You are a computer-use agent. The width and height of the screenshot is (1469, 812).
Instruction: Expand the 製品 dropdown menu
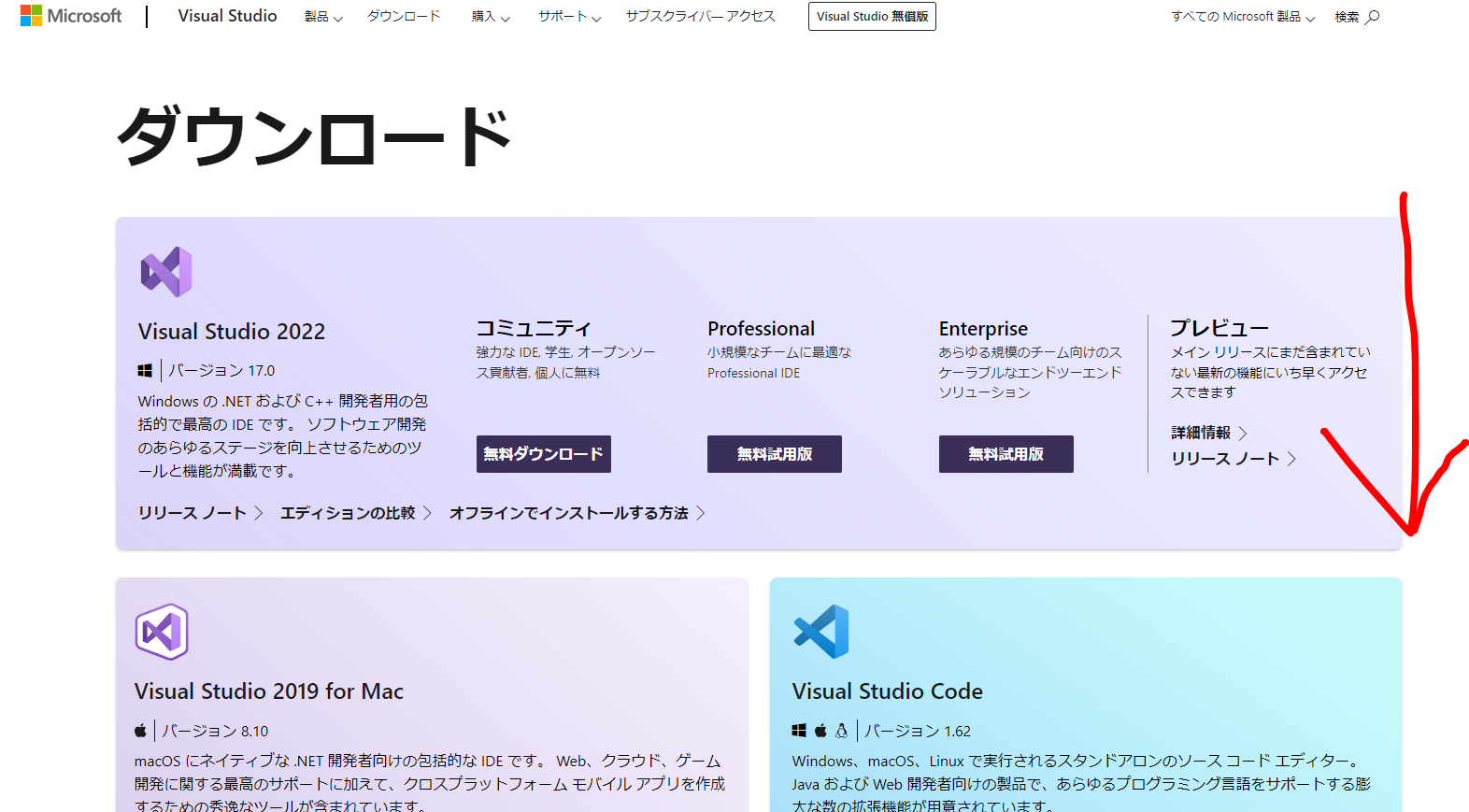tap(323, 17)
